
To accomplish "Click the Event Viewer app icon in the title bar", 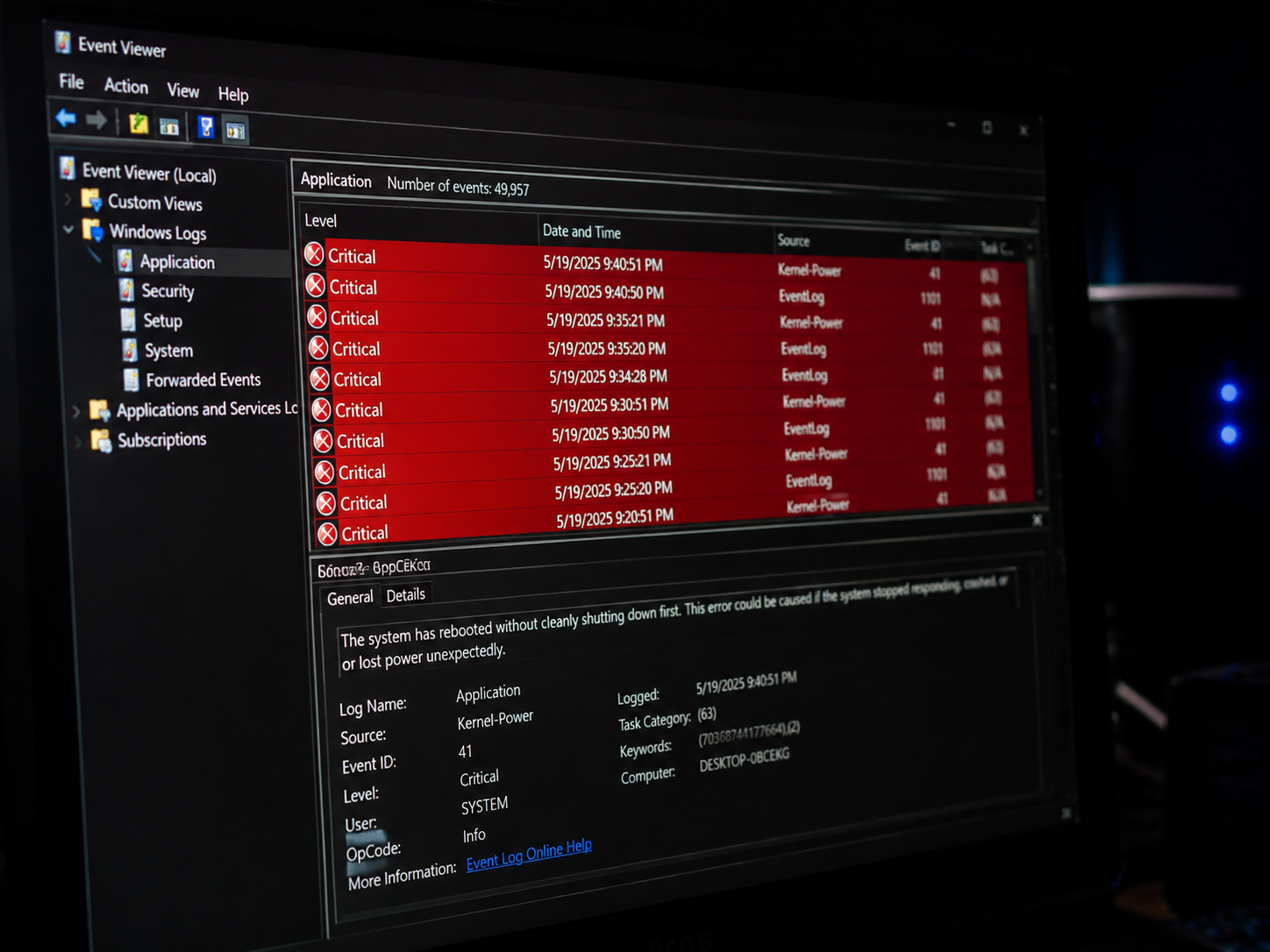I will click(x=62, y=42).
